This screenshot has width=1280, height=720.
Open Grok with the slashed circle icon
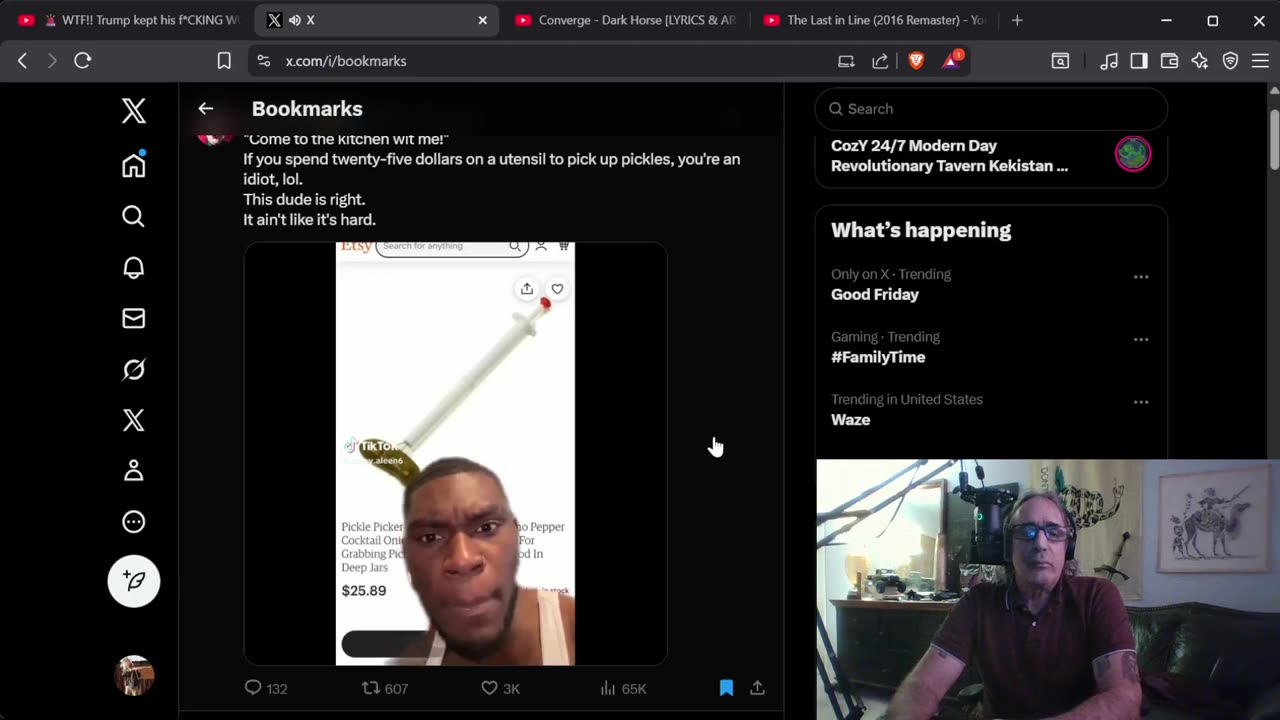(133, 369)
